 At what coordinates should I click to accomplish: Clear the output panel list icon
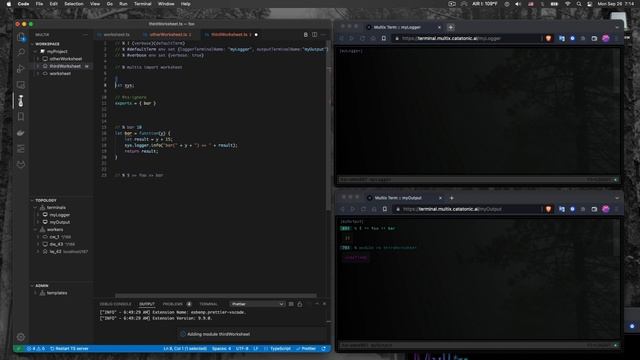[291, 304]
